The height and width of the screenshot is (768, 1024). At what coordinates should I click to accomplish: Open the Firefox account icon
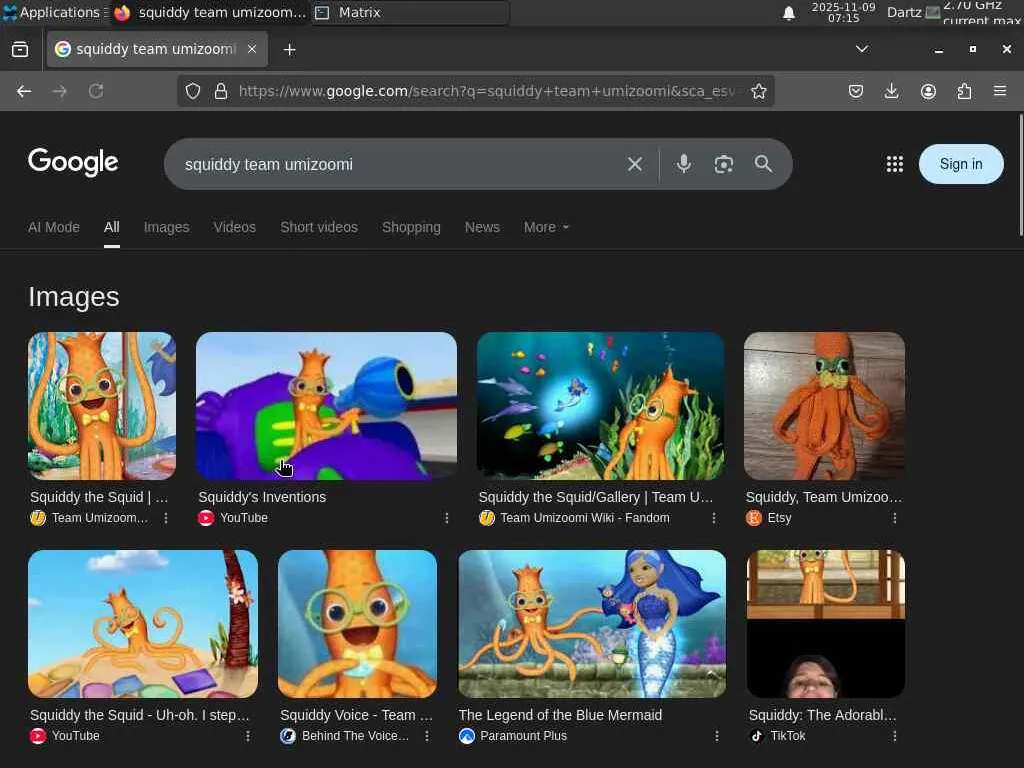928,91
